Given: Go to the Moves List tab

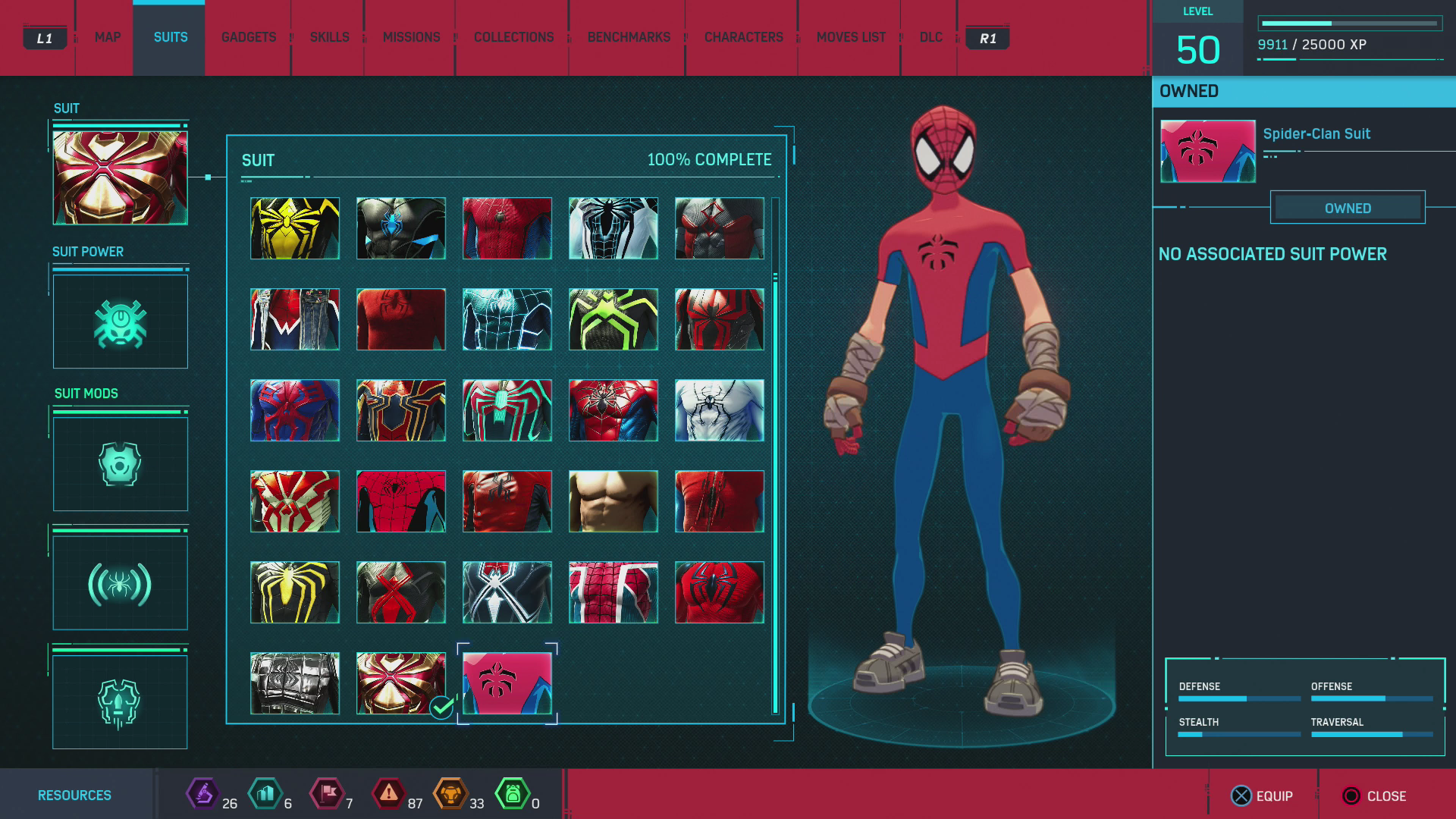Looking at the screenshot, I should 850,37.
